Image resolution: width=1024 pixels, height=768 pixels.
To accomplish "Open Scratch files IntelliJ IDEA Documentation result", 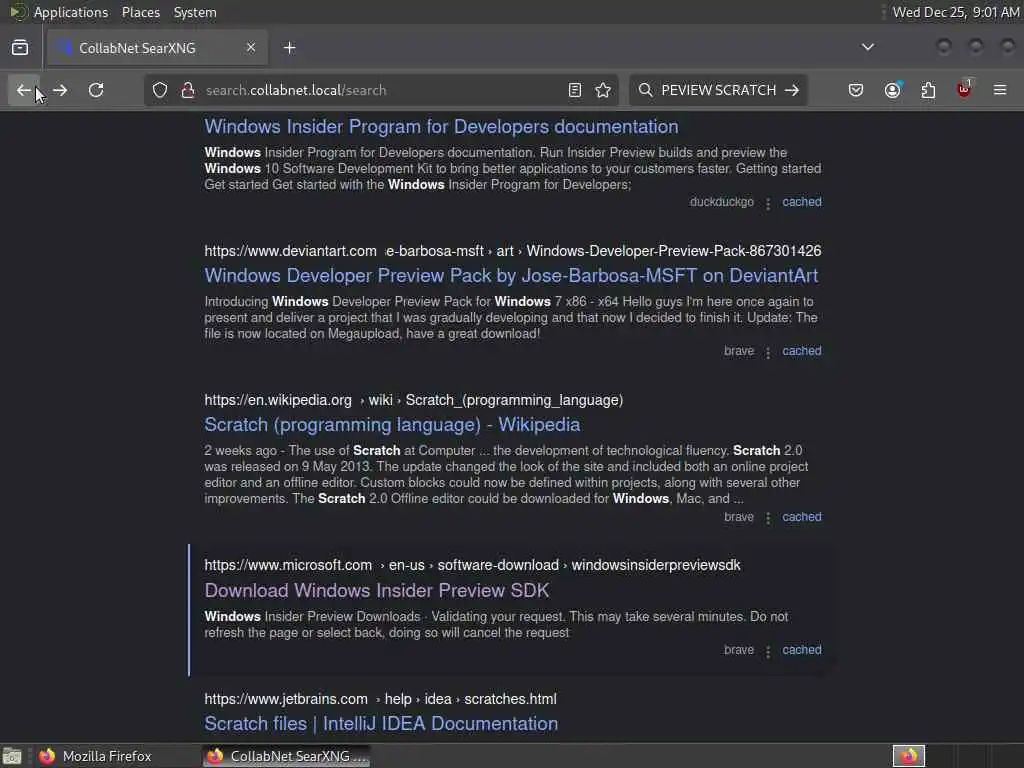I will (x=381, y=724).
